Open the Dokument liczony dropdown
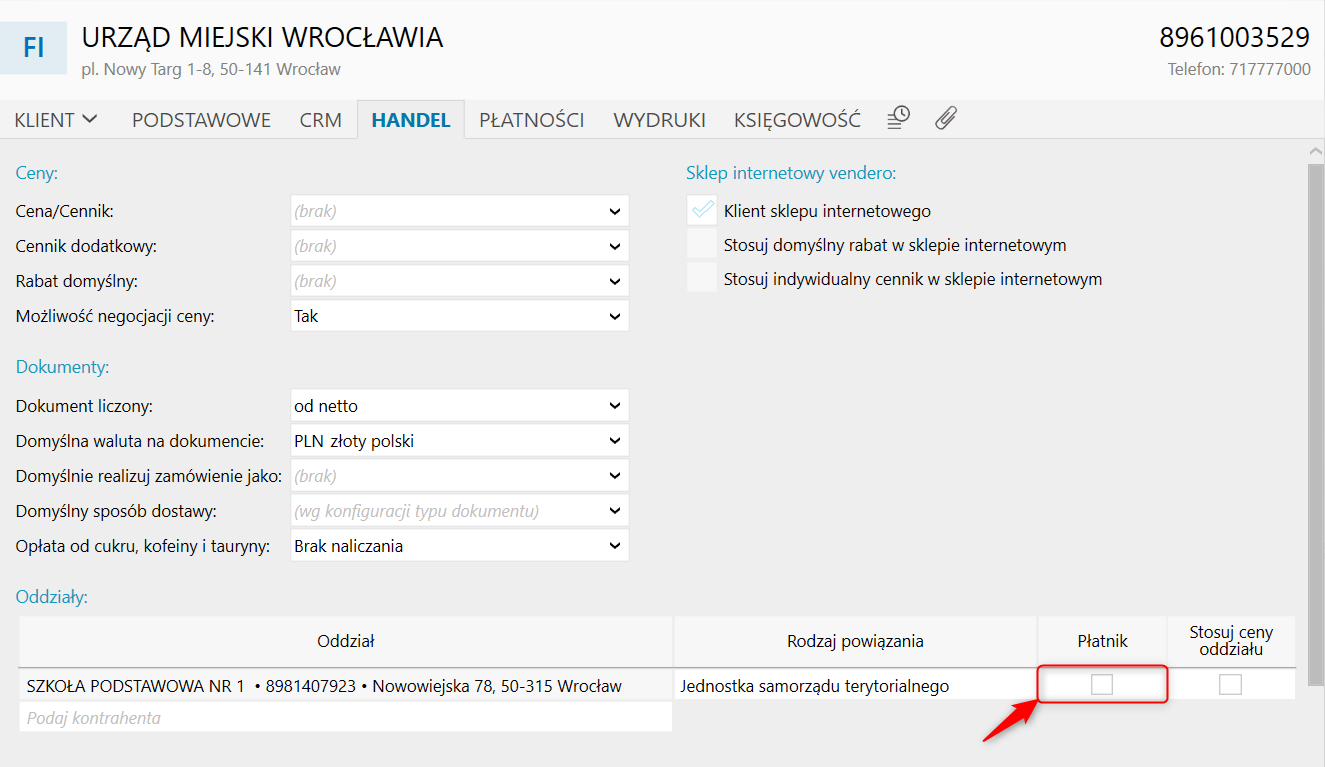The image size is (1325, 767). (x=459, y=406)
